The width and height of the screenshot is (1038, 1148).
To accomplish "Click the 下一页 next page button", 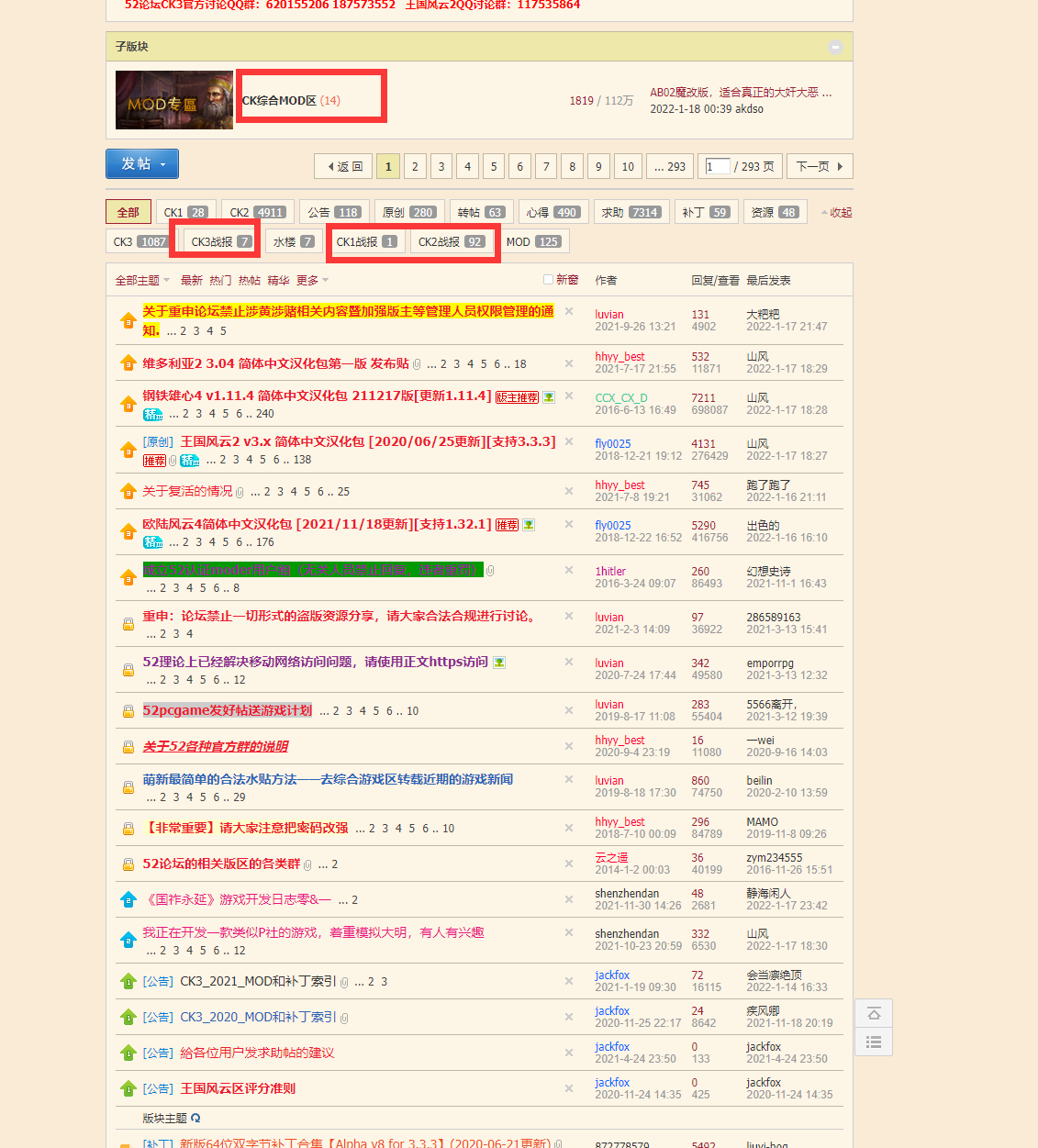I will coord(820,166).
